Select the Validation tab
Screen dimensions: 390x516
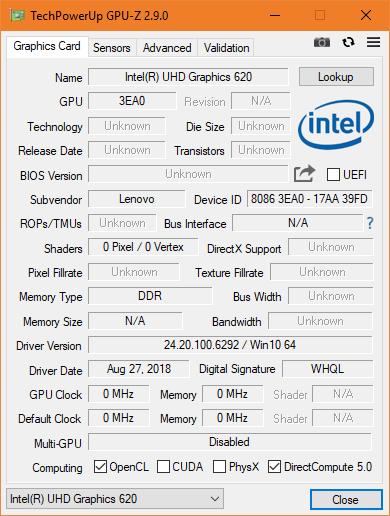point(226,48)
